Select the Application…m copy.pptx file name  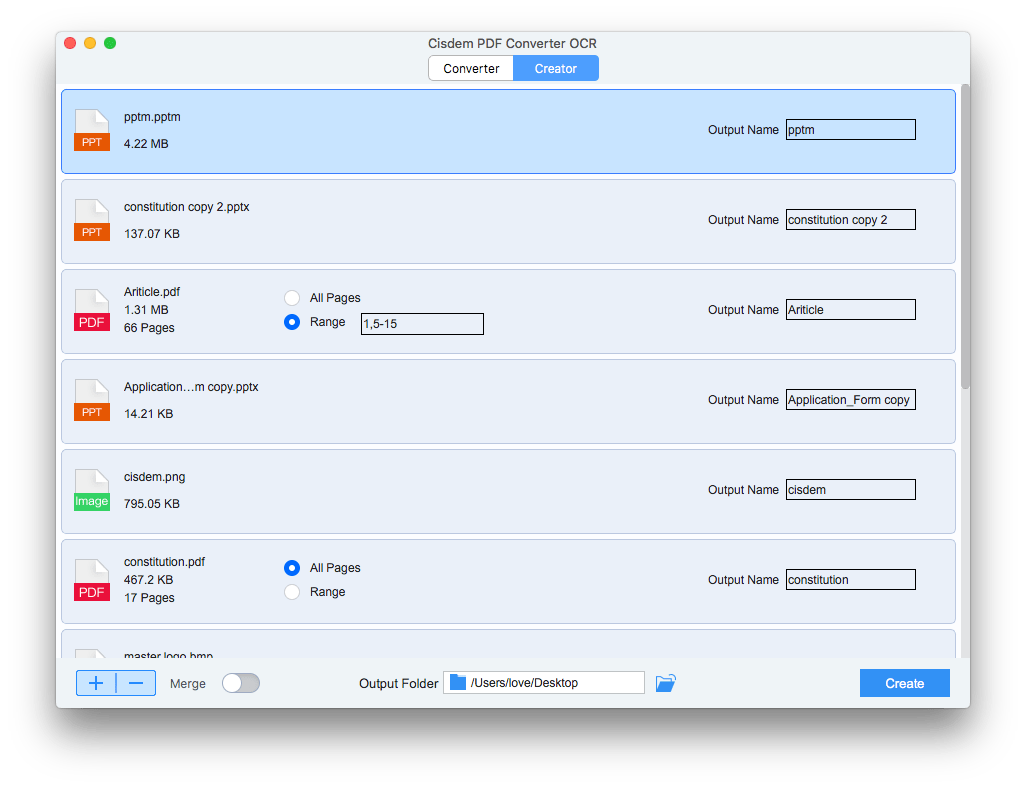(x=191, y=387)
